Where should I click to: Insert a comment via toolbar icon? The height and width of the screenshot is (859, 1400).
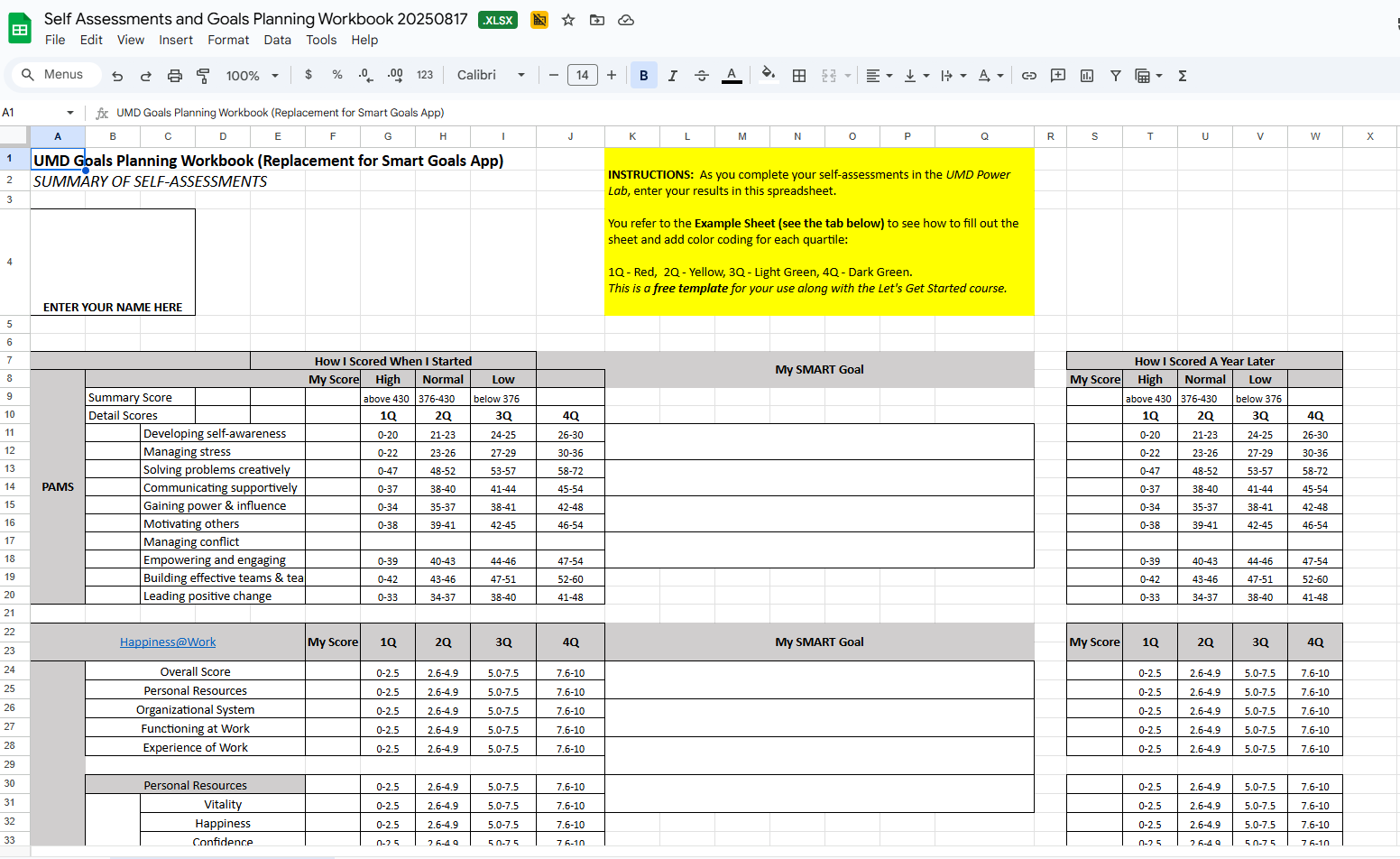[1058, 76]
